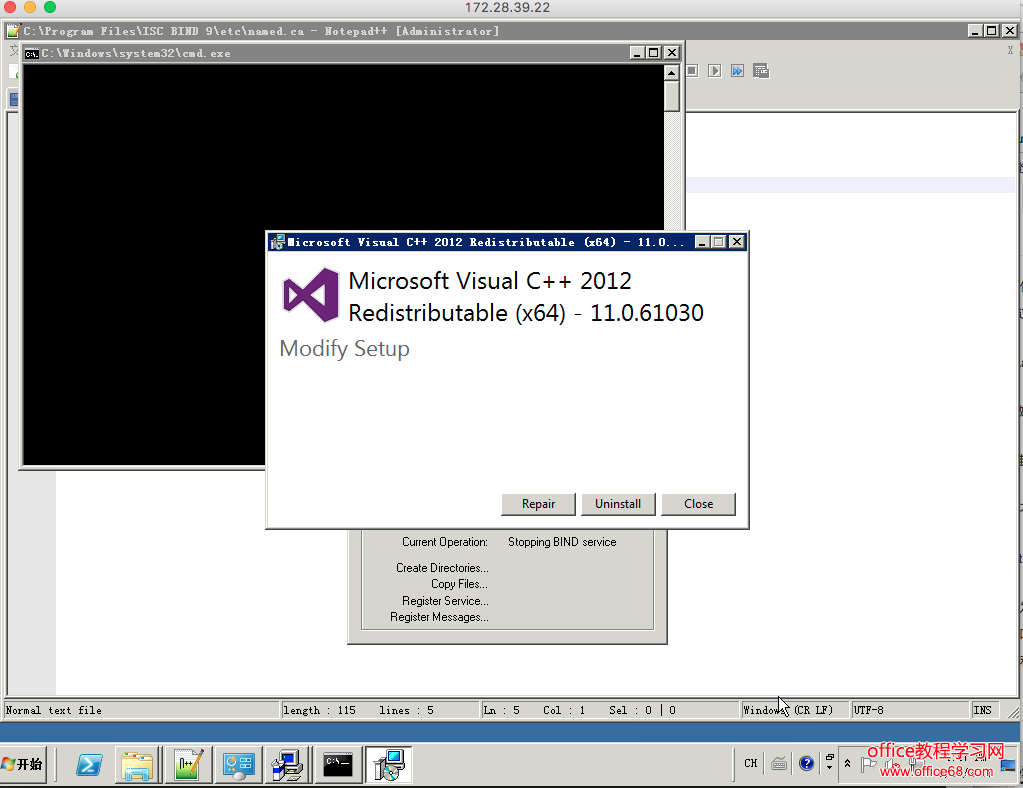Image resolution: width=1023 pixels, height=788 pixels.
Task: Click the Close button beside Uninstall
Action: [x=698, y=504]
